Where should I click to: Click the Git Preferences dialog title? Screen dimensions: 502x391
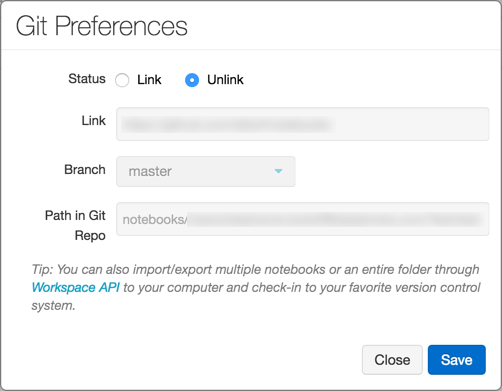point(102,26)
